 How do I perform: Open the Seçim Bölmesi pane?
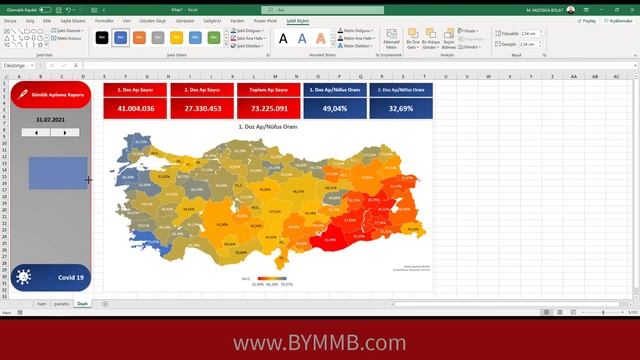tap(449, 39)
